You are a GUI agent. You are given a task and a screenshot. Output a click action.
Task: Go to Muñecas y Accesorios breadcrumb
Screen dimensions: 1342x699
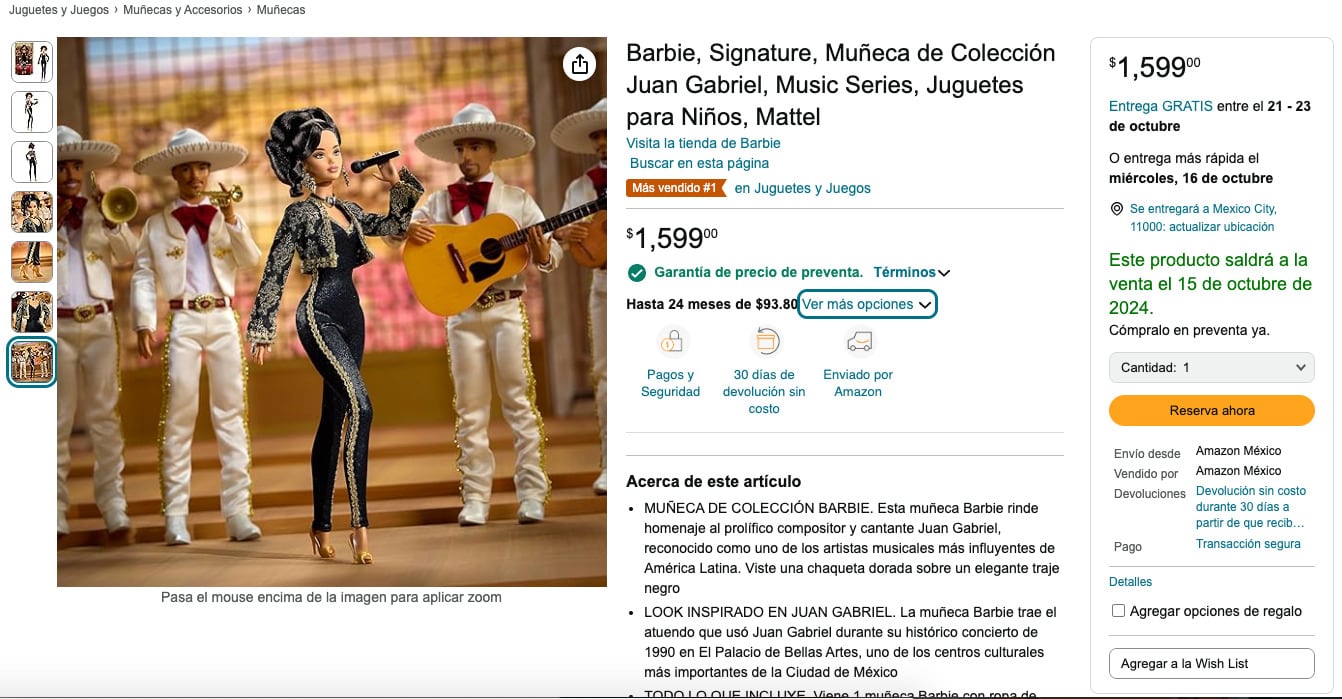point(183,10)
